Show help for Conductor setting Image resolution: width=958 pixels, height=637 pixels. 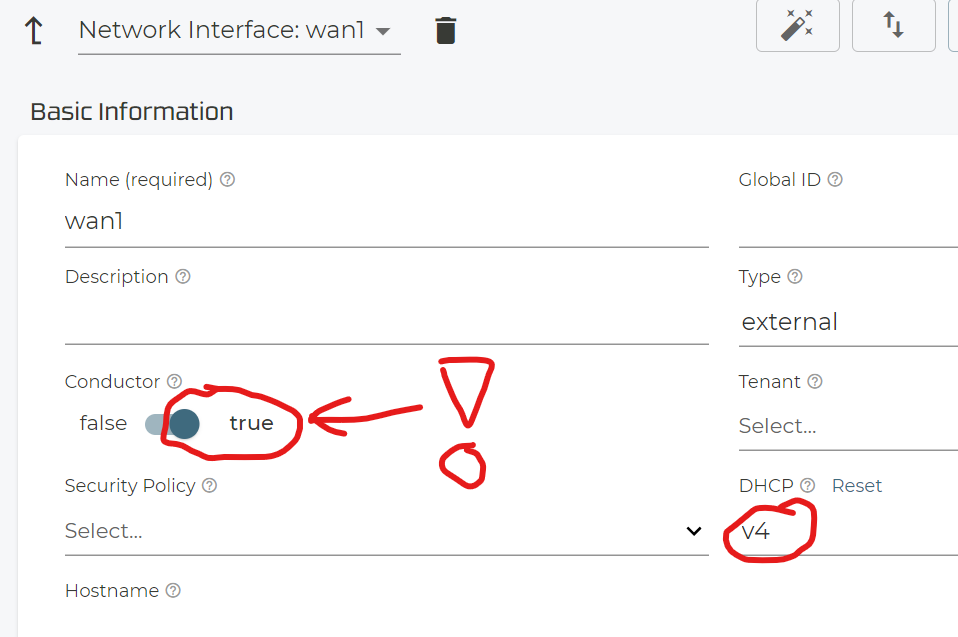175,382
